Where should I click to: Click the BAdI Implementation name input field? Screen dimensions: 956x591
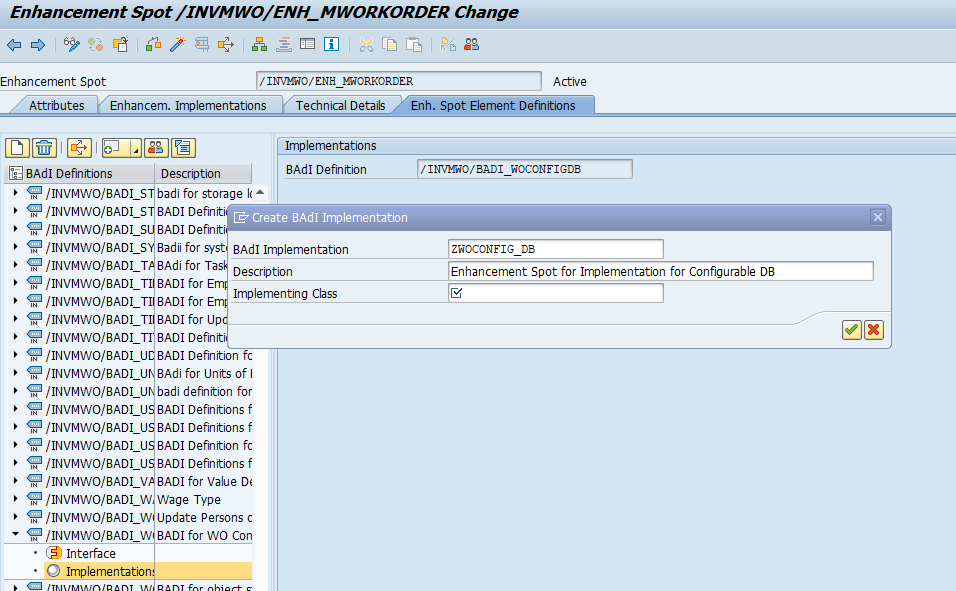(555, 249)
